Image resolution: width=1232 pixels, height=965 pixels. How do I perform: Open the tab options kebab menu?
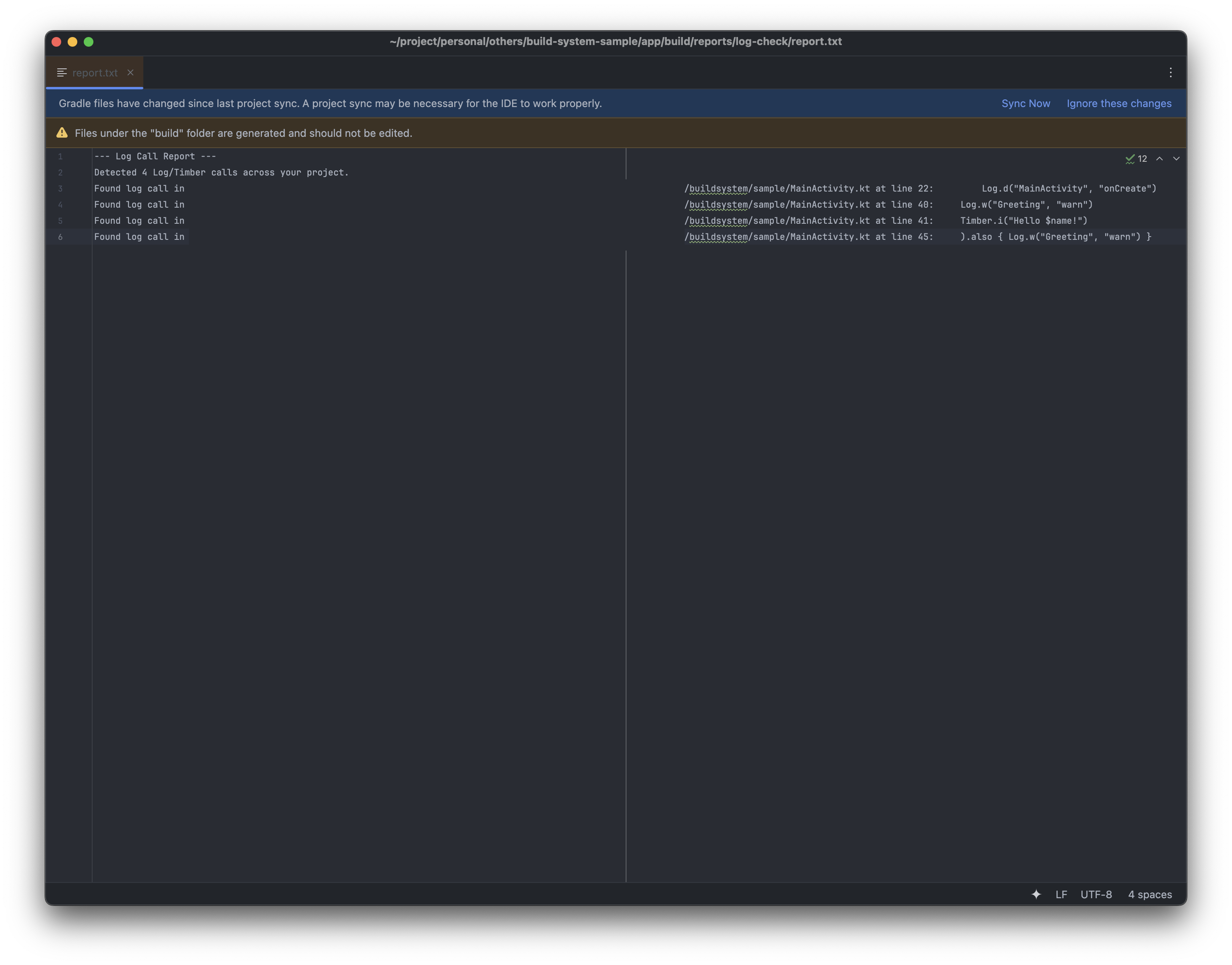tap(1170, 72)
